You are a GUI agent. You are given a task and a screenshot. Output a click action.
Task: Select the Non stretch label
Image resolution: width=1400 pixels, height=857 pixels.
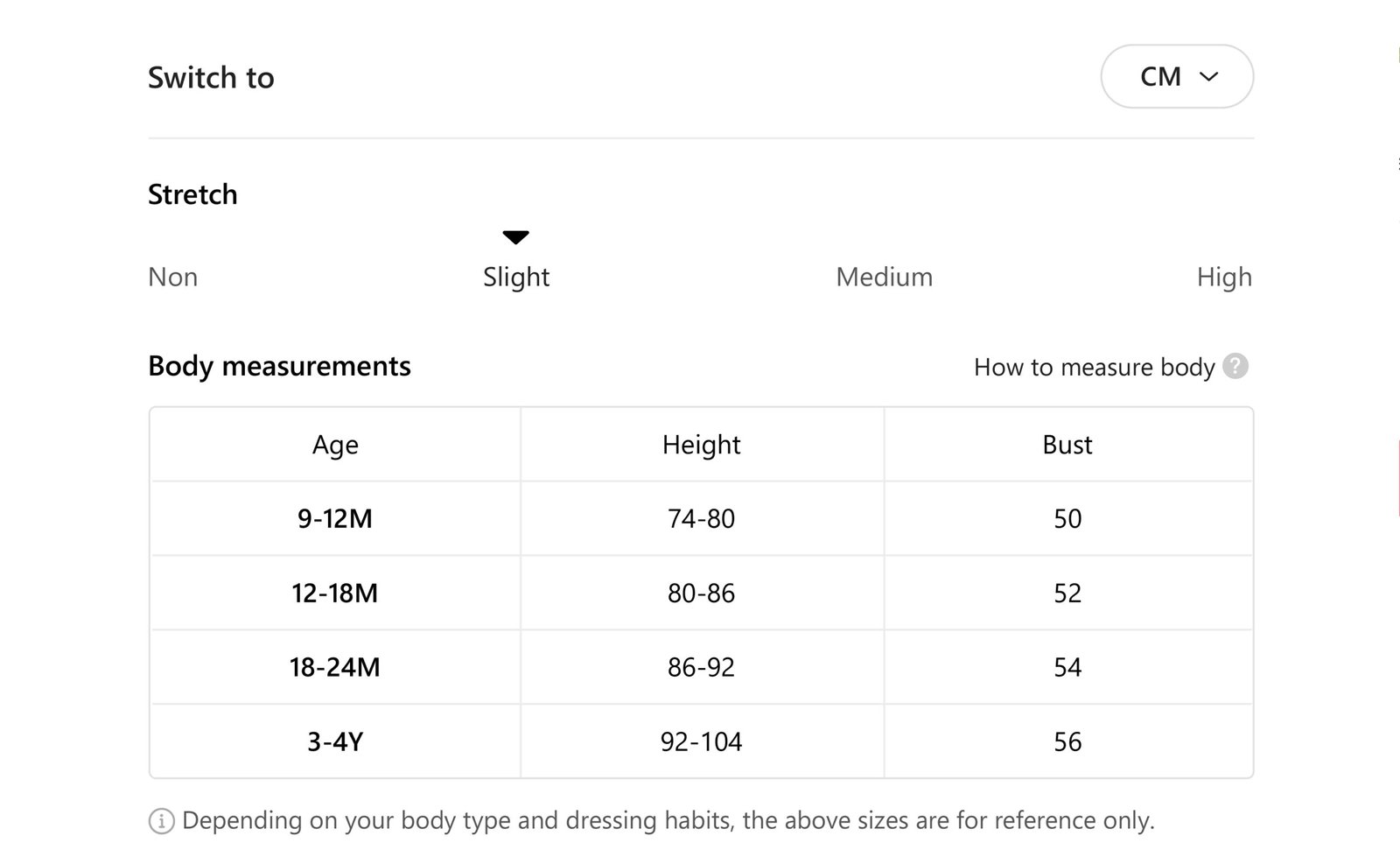173,277
